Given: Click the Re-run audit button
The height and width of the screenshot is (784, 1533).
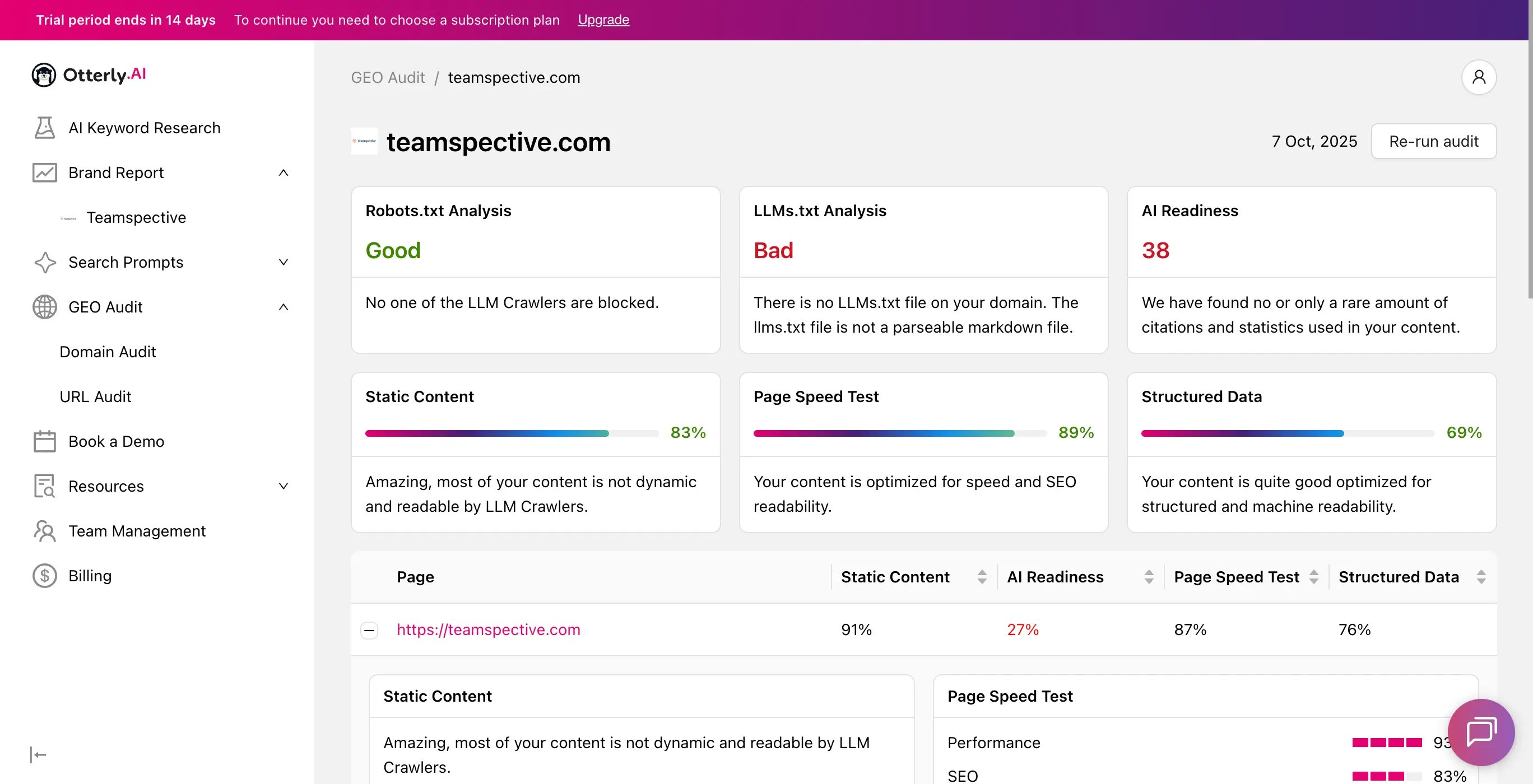Looking at the screenshot, I should pyautogui.click(x=1433, y=142).
